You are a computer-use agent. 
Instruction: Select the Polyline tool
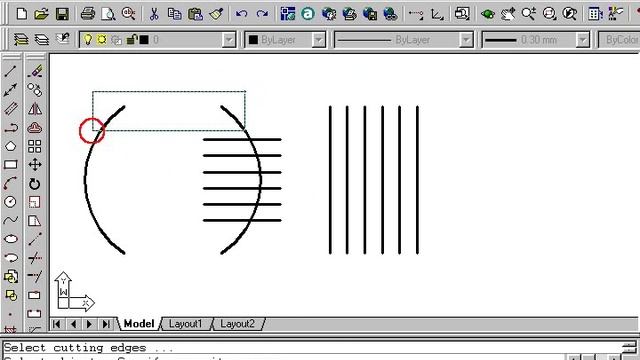coord(11,128)
